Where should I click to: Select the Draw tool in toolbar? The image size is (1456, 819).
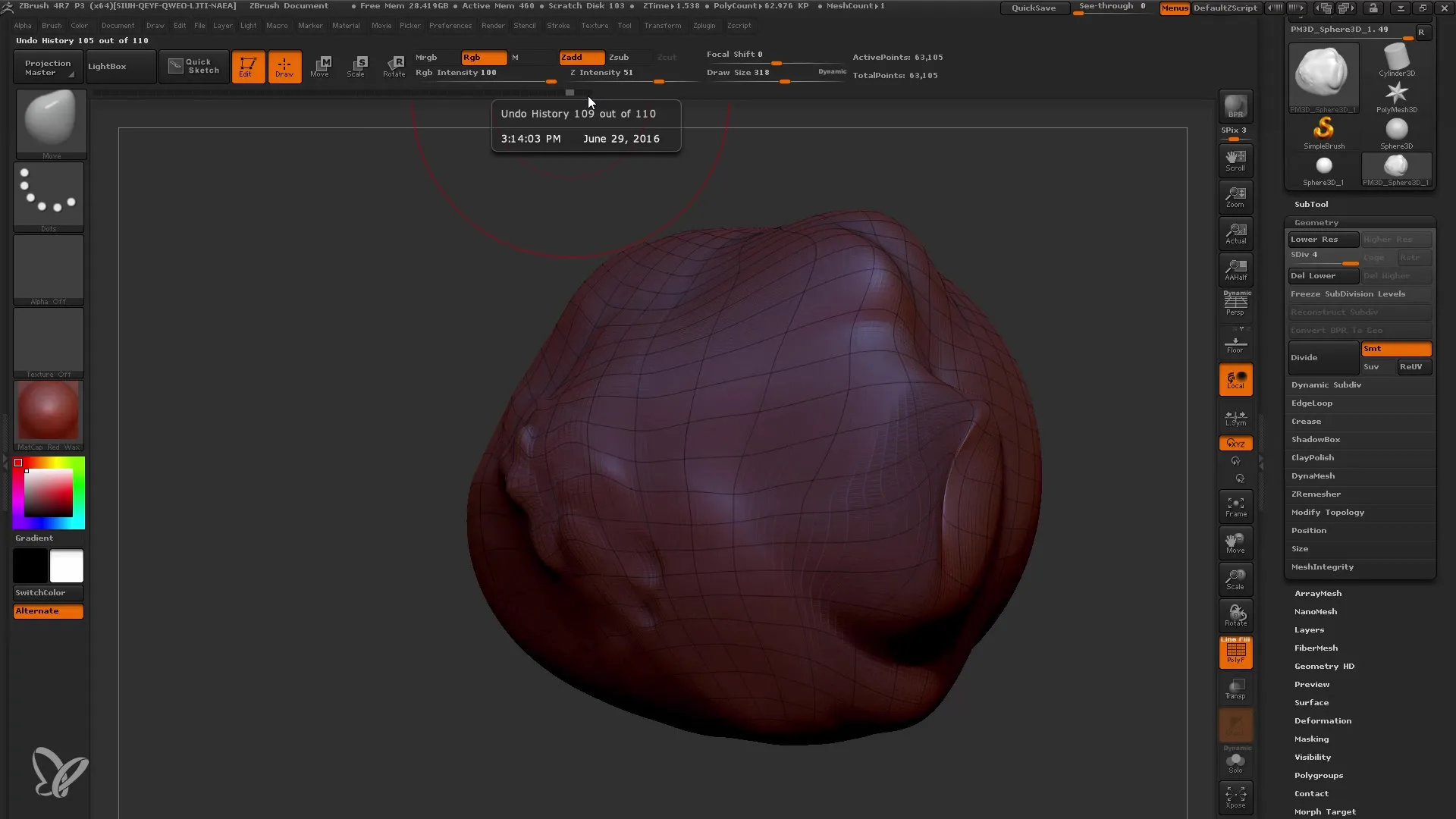tap(283, 65)
